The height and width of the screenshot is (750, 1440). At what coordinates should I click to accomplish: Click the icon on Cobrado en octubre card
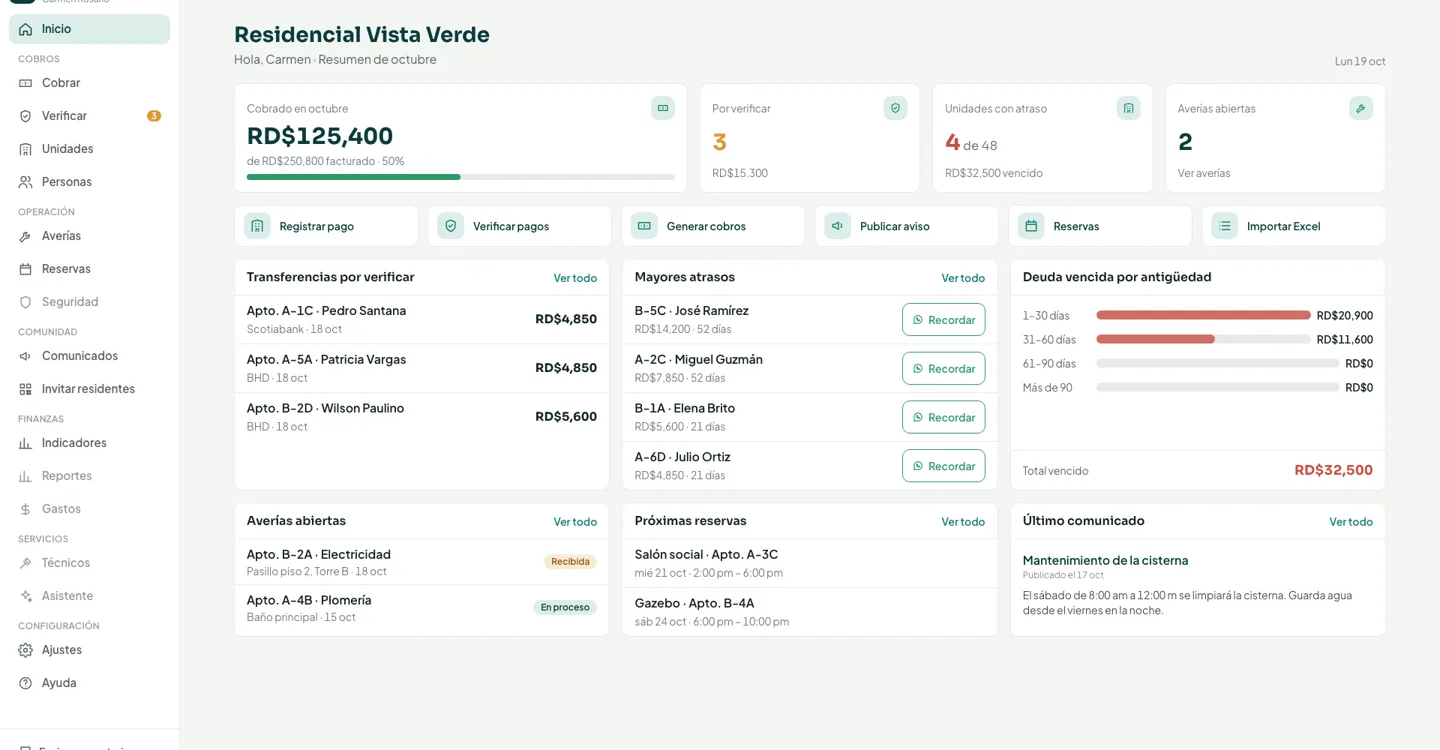coord(663,108)
